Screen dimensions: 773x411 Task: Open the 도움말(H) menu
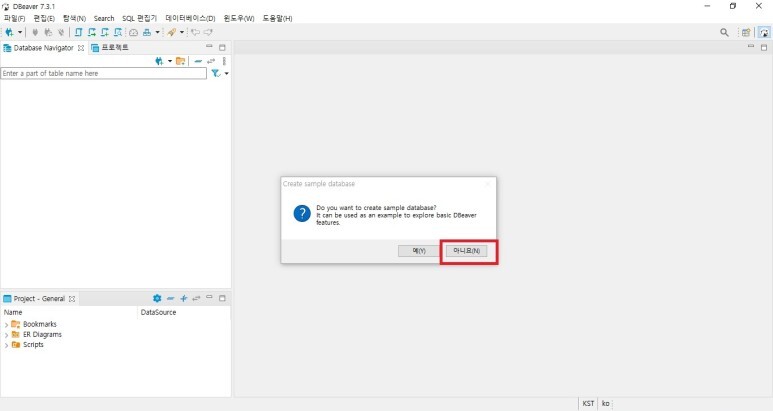[x=277, y=18]
